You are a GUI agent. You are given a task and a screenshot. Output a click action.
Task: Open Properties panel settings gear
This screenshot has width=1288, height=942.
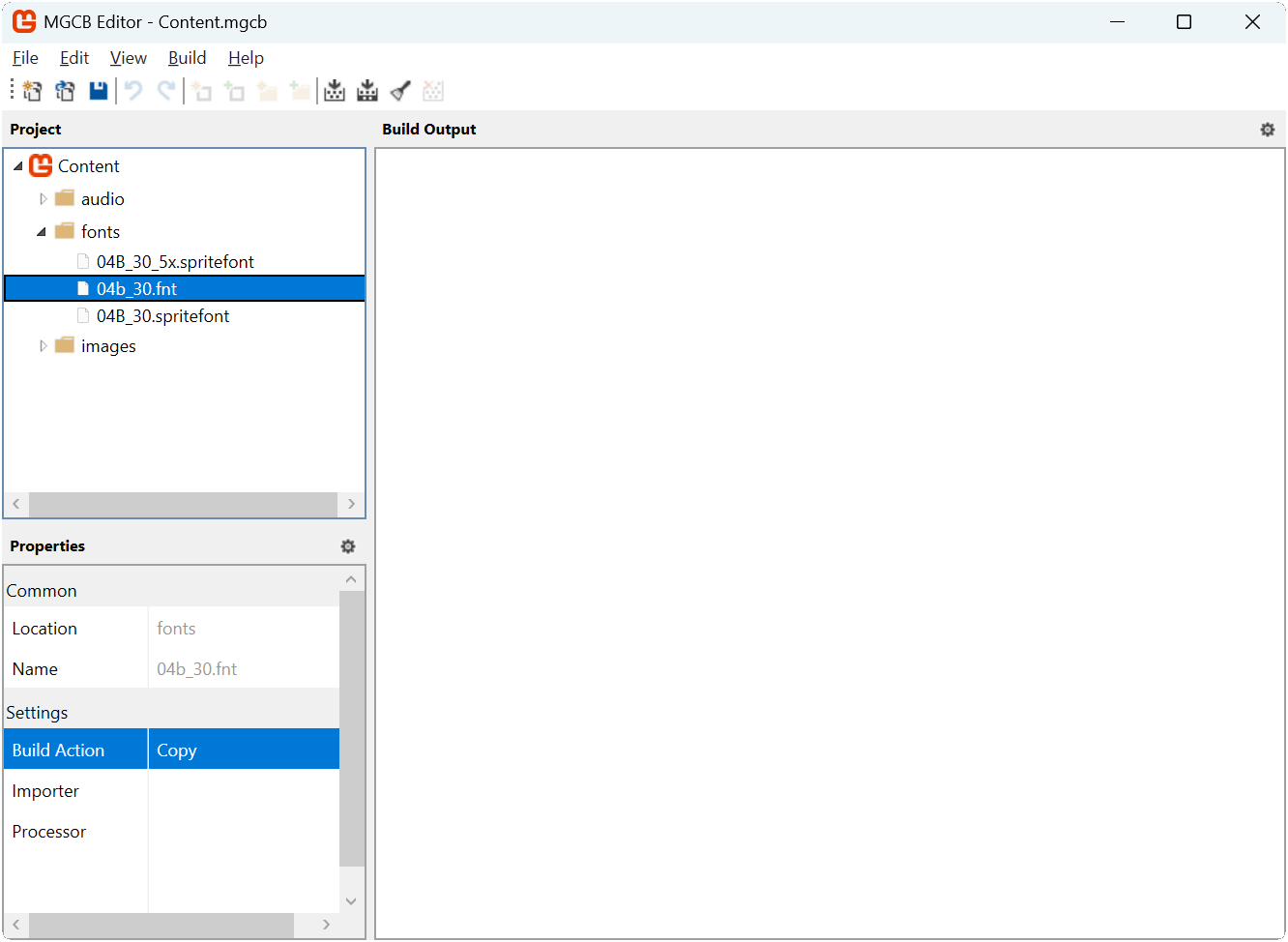[348, 546]
